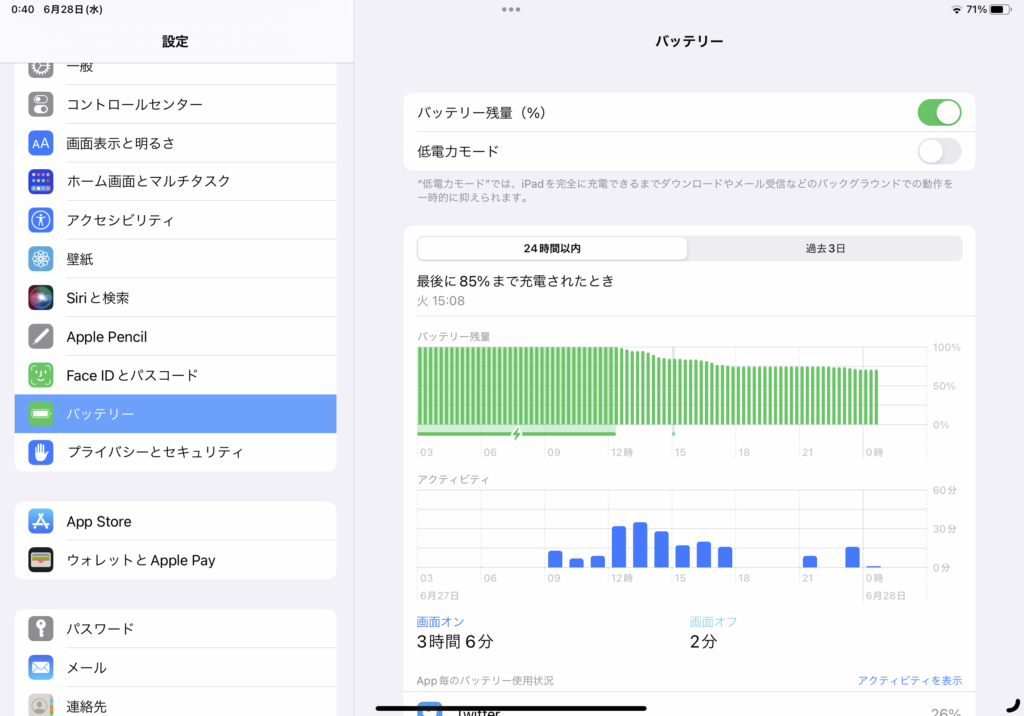Open 壁紙 settings
1024x716 pixels.
click(x=175, y=259)
